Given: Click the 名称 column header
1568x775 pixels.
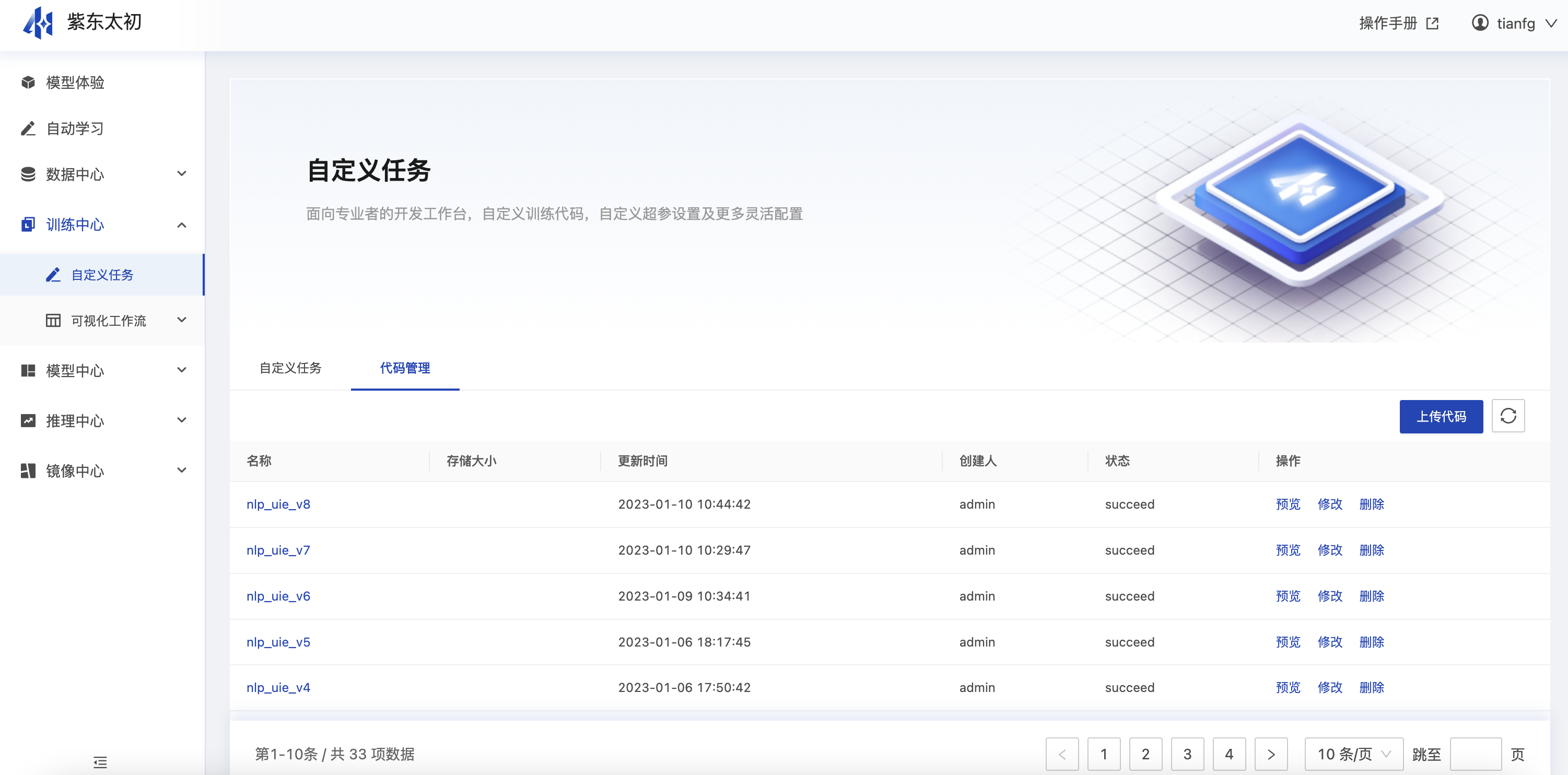Looking at the screenshot, I should click(x=259, y=461).
